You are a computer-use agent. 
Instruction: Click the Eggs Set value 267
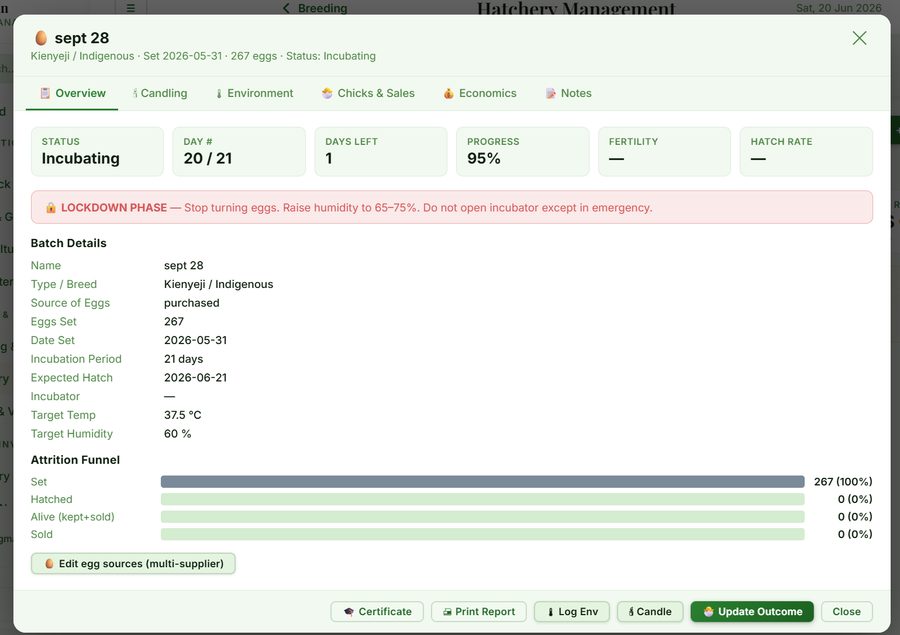173,322
